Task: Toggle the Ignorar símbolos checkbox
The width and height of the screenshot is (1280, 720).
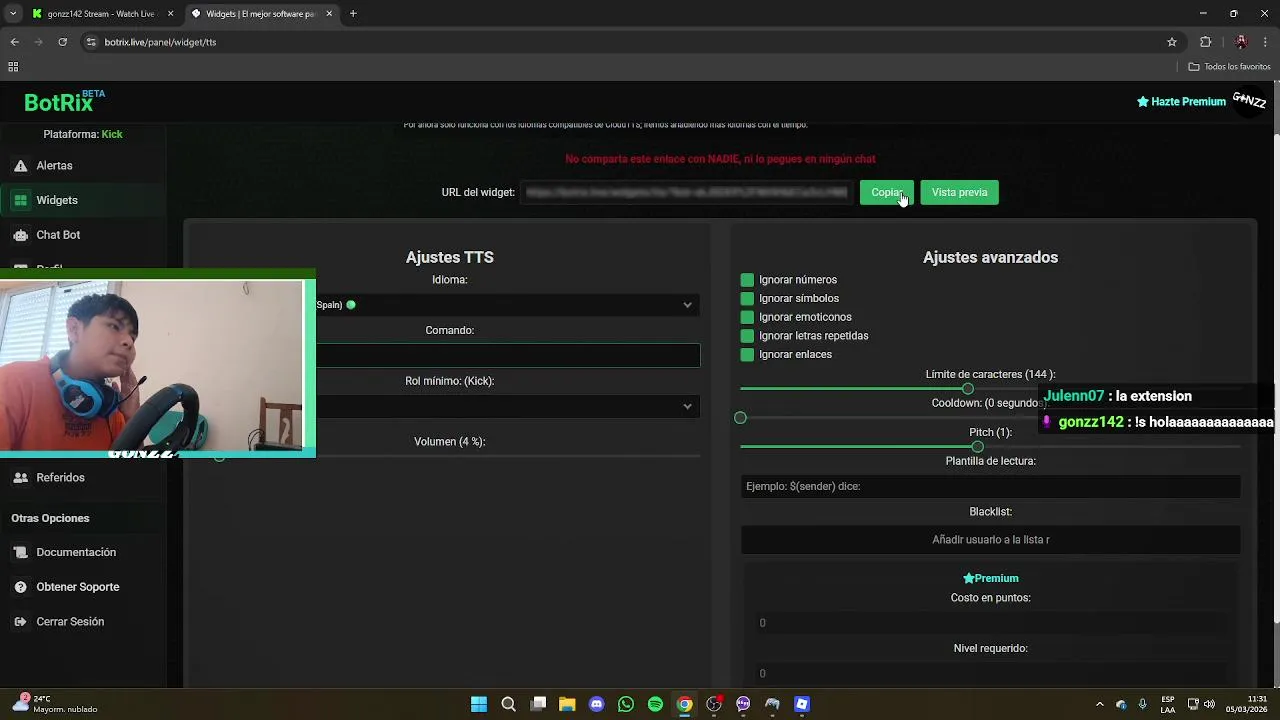Action: 747,299
